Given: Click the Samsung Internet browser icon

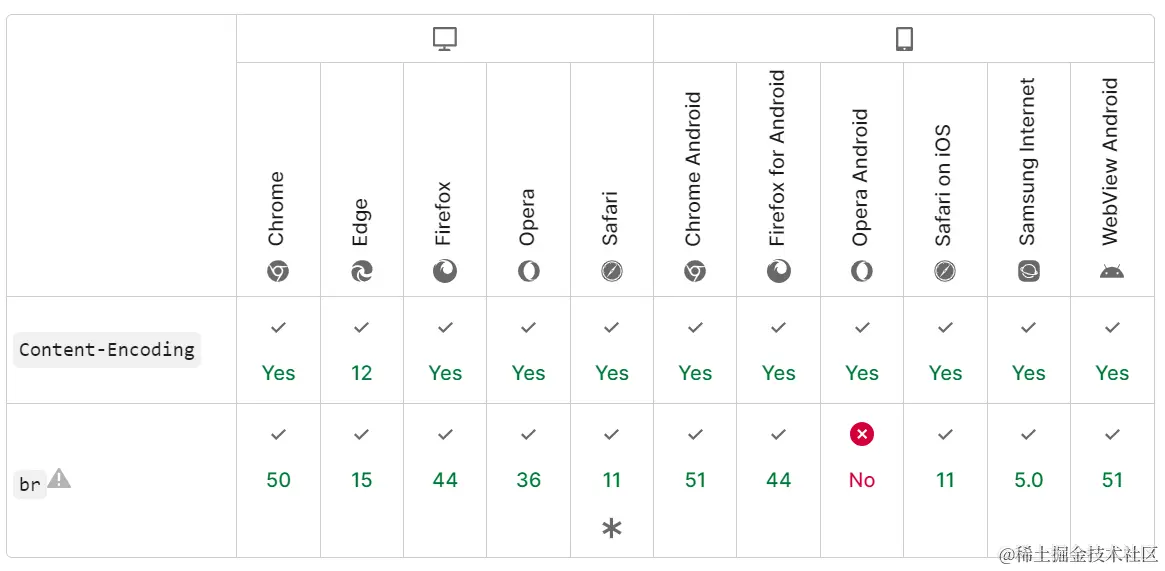Looking at the screenshot, I should [1028, 271].
